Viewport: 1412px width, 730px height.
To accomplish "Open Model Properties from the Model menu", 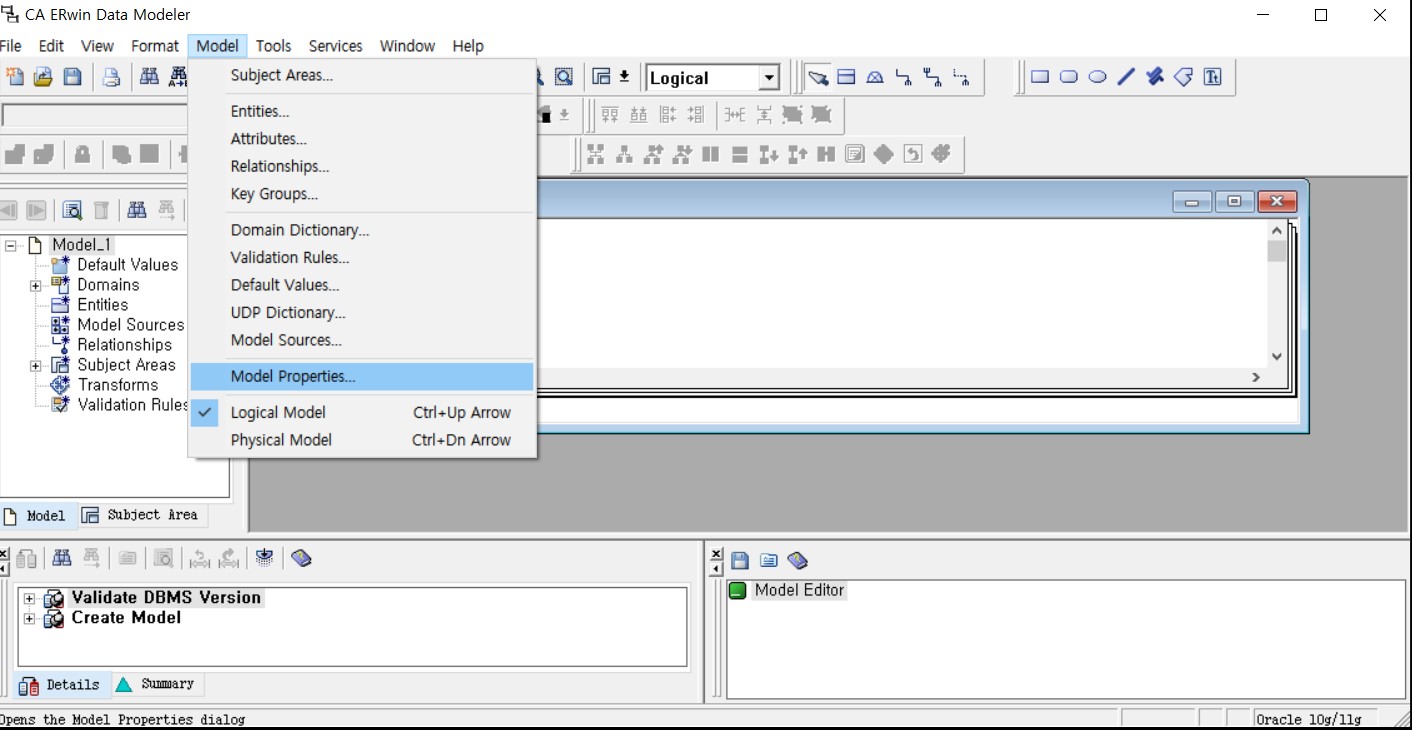I will tap(362, 377).
